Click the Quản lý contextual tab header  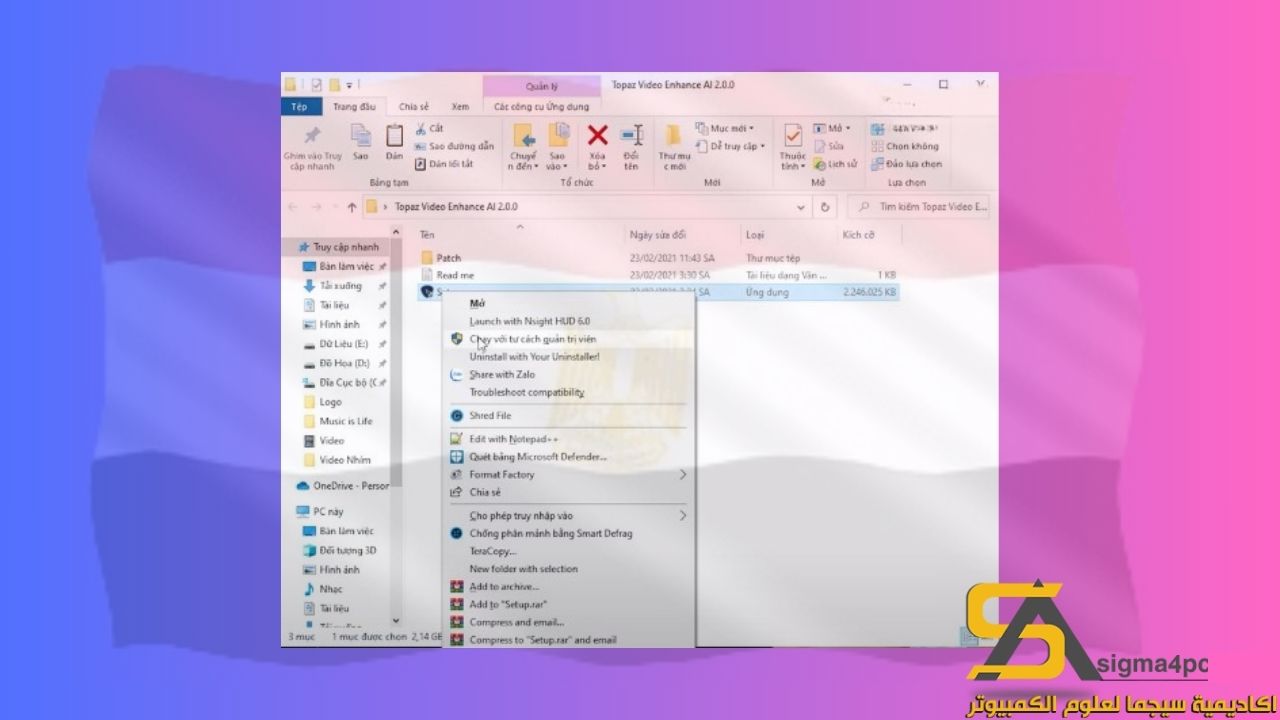(x=541, y=86)
